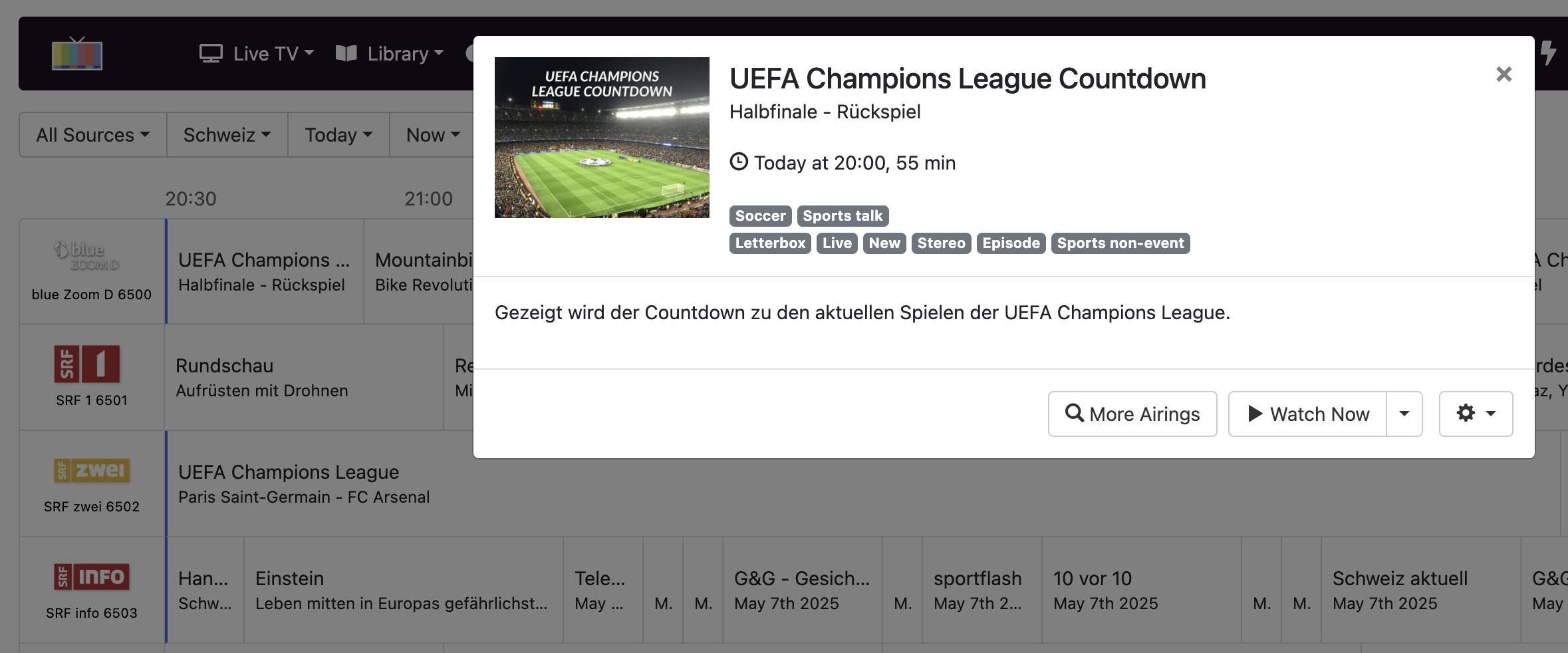Open the Library menu
Viewport: 1568px width, 653px height.
(x=390, y=54)
